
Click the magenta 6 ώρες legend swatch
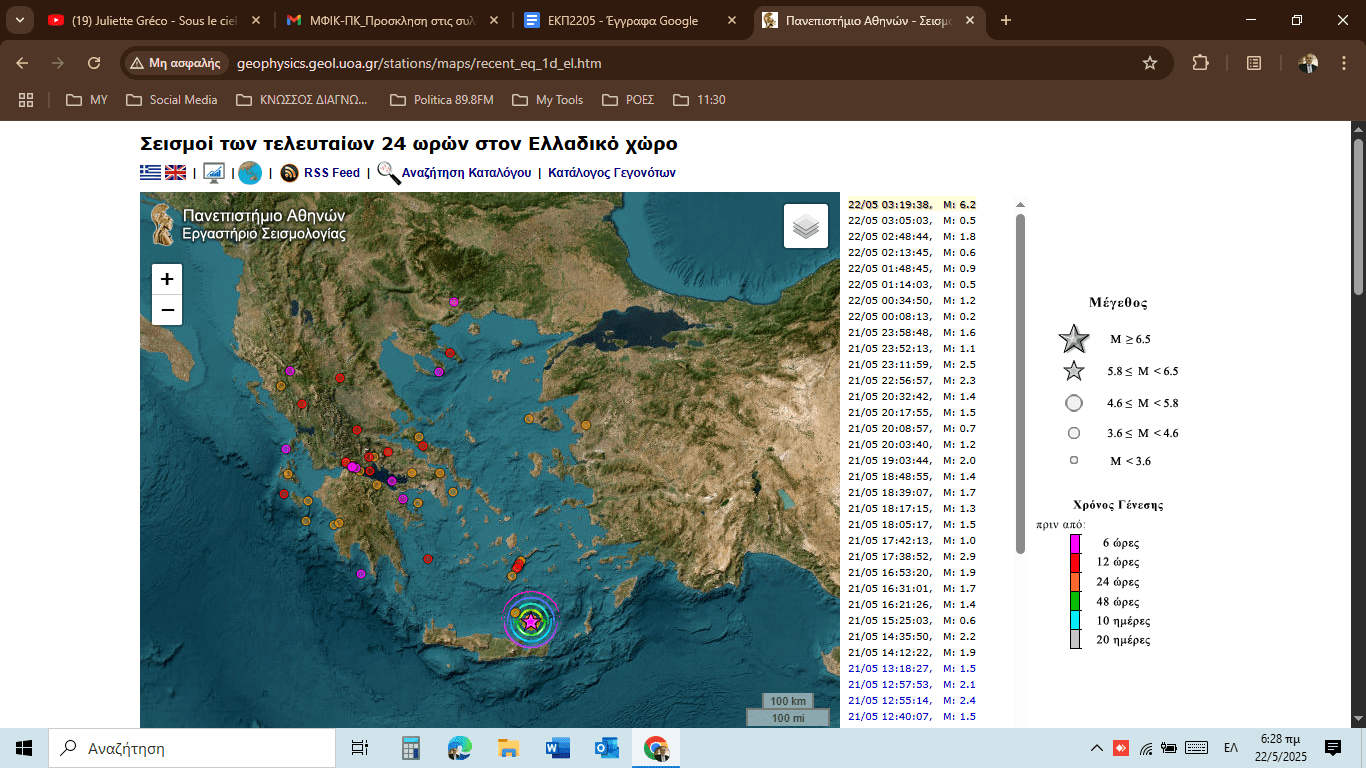[1075, 543]
